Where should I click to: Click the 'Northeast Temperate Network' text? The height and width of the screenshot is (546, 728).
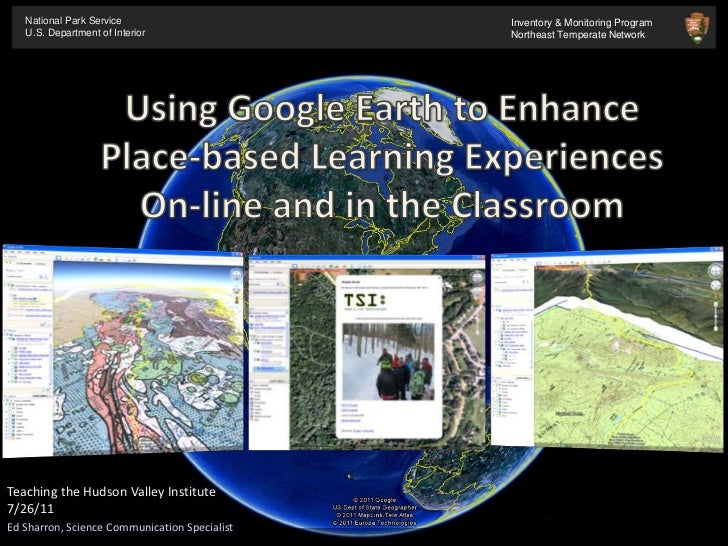(578, 34)
